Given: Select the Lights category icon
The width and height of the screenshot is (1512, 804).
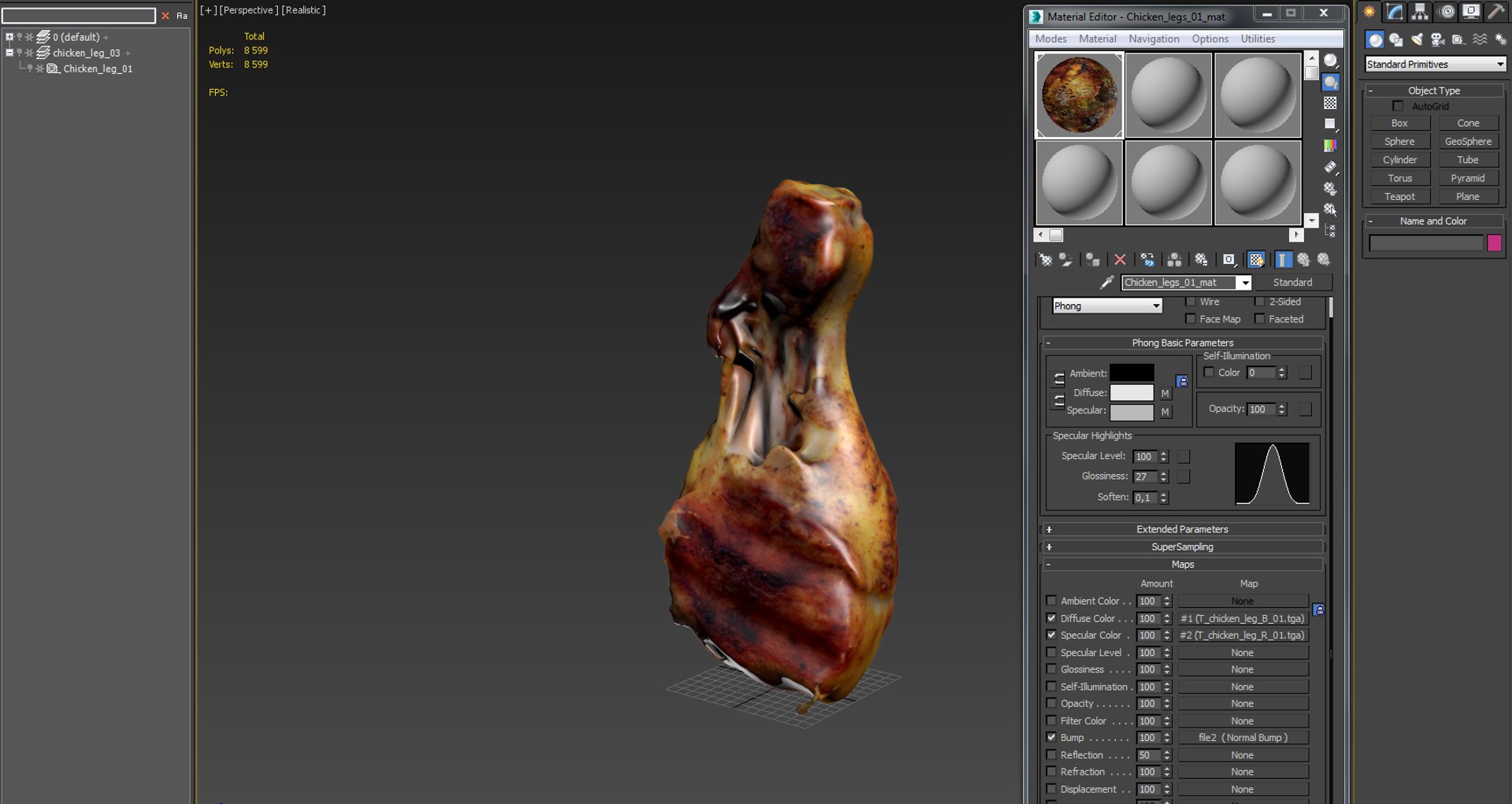Looking at the screenshot, I should click(1417, 39).
